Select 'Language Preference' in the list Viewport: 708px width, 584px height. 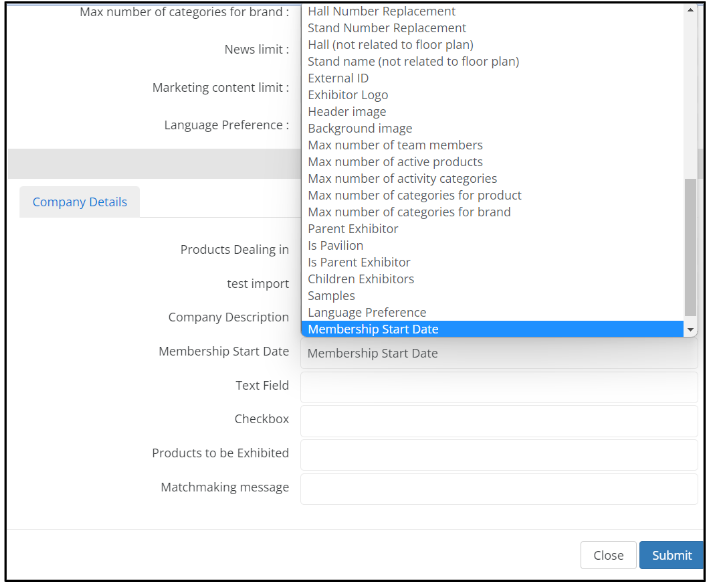coord(366,312)
